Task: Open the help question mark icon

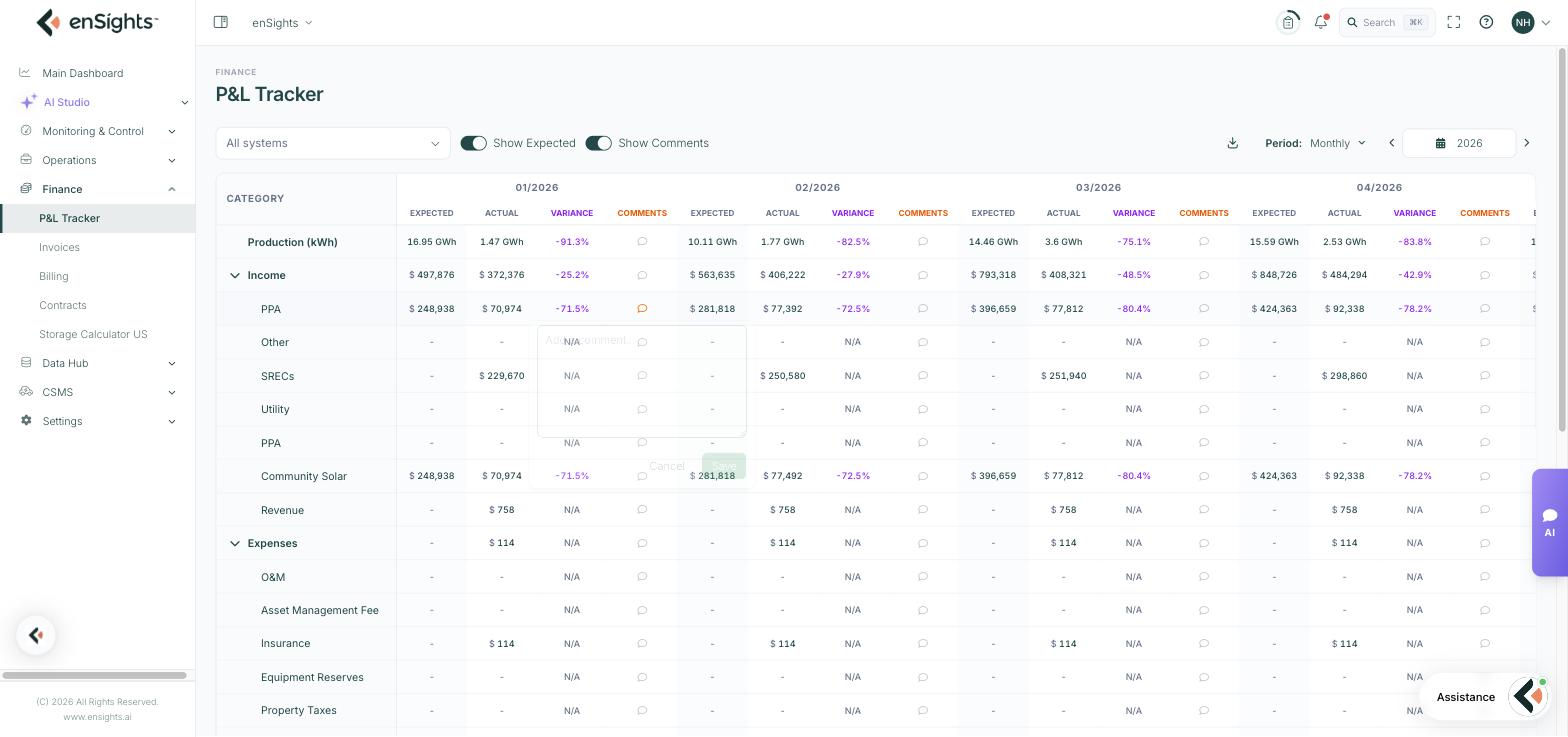Action: click(1486, 22)
